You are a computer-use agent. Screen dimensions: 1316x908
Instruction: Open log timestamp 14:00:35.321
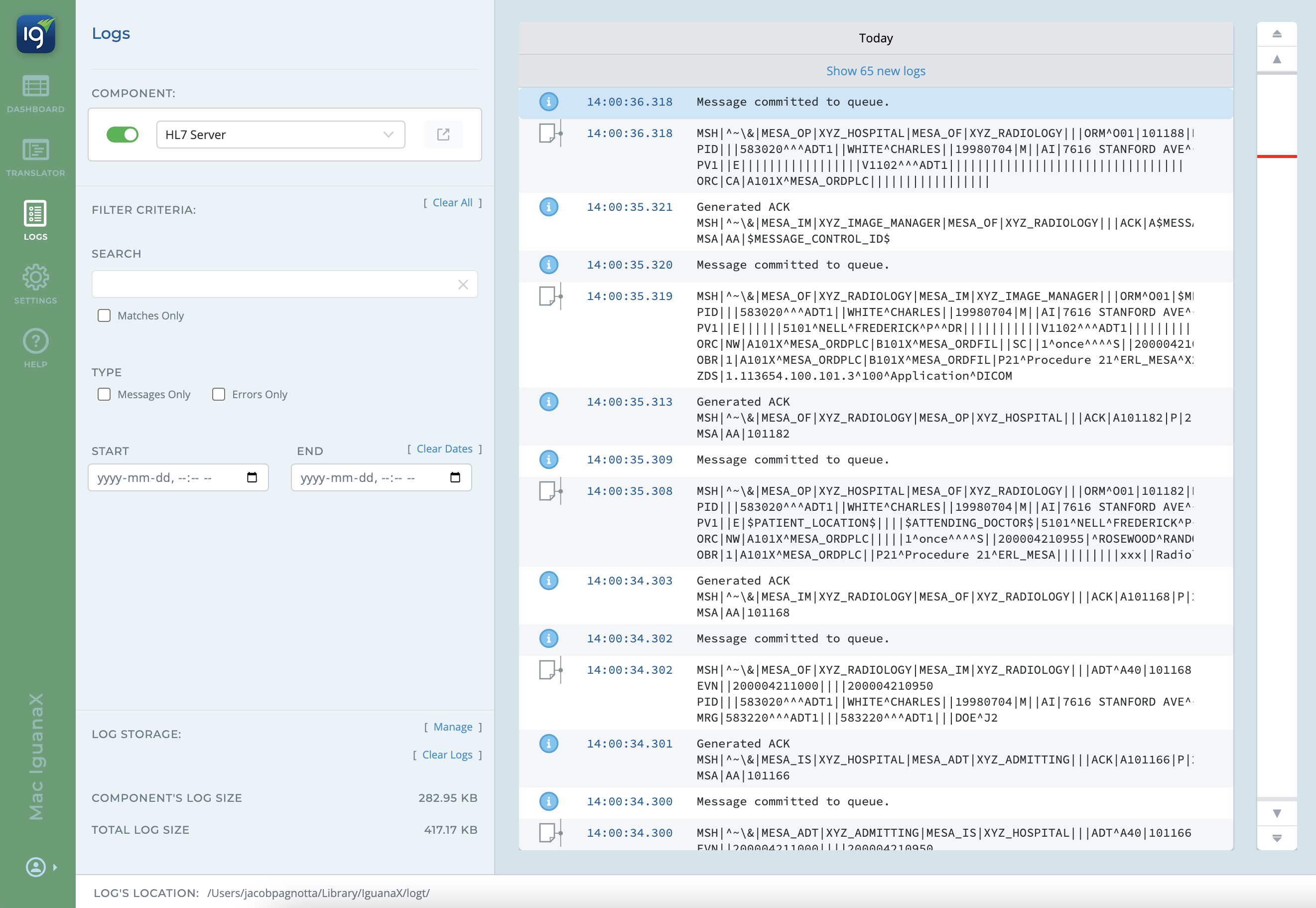[x=629, y=207]
